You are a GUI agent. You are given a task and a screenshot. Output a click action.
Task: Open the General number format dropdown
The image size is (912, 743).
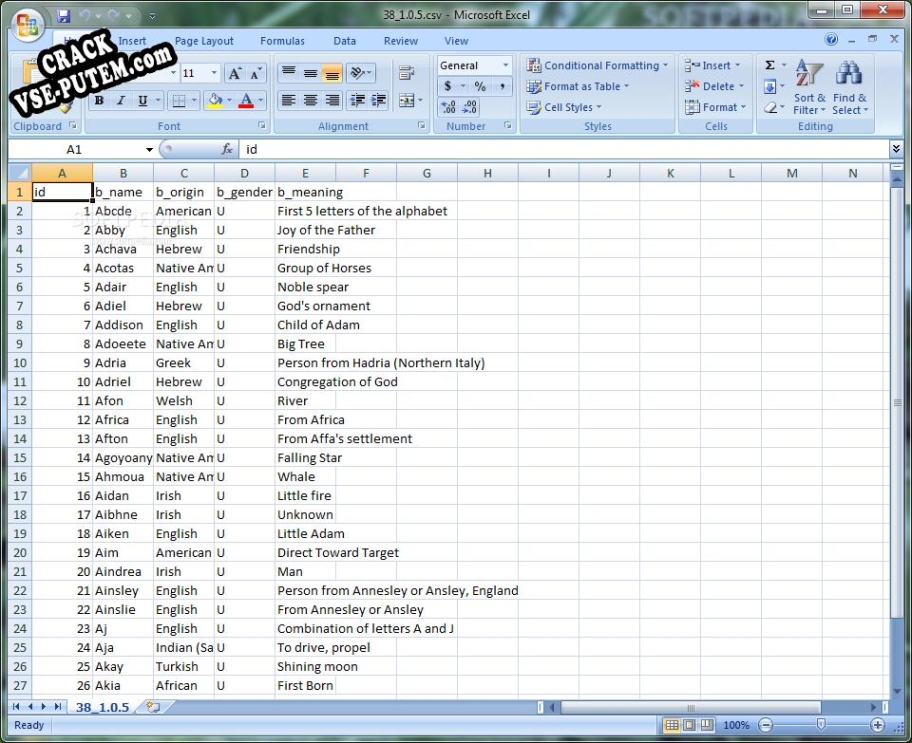pyautogui.click(x=505, y=65)
